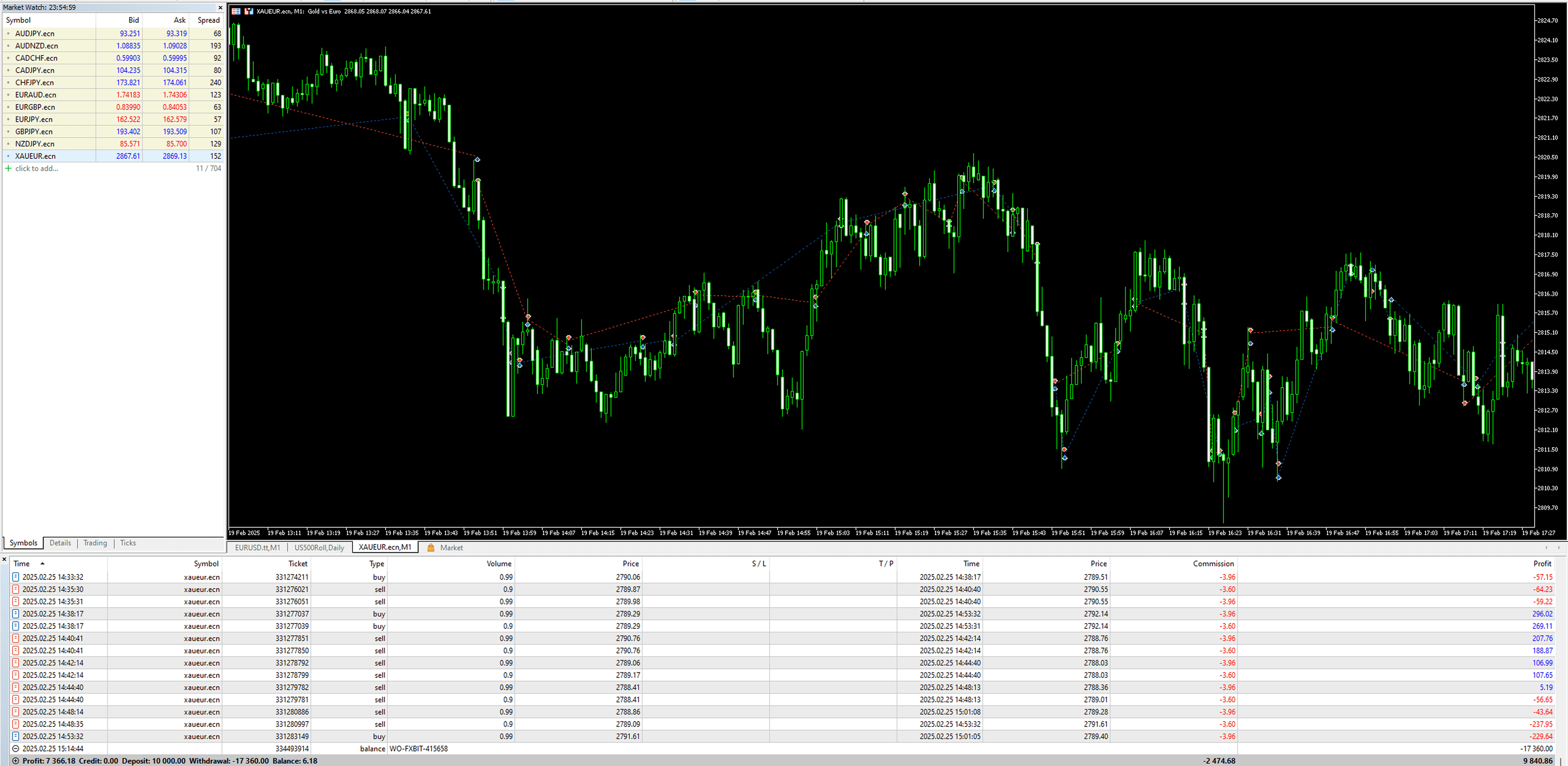1568x766 pixels.
Task: Click sell order icon for ticket 331276021
Action: coord(16,589)
